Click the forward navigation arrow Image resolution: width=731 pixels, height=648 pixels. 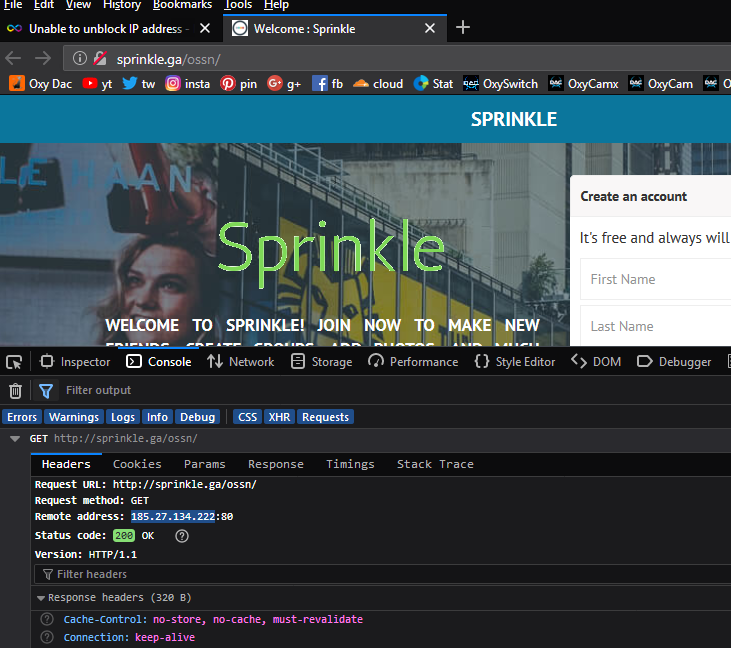click(43, 59)
